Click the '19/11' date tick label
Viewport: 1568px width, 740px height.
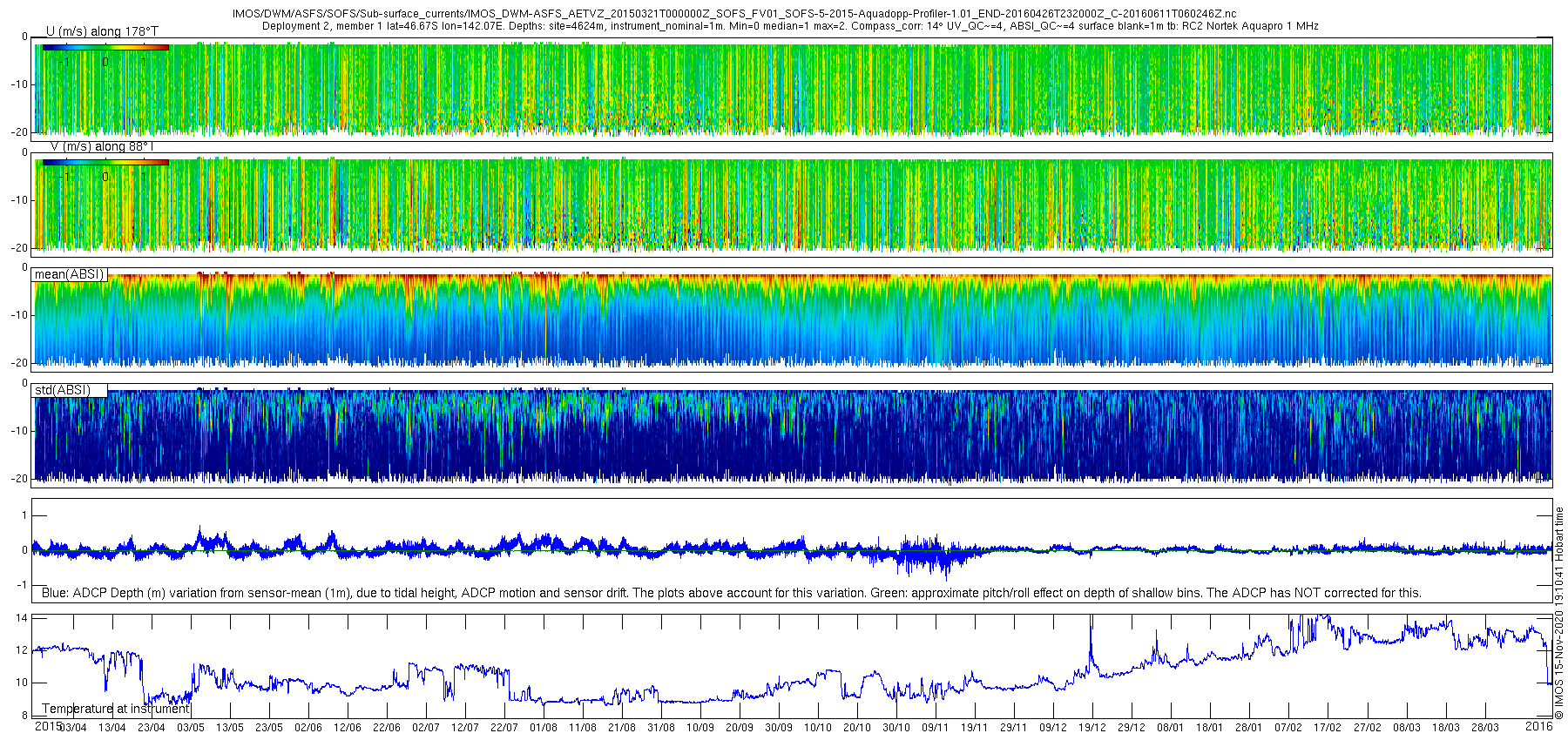975,728
